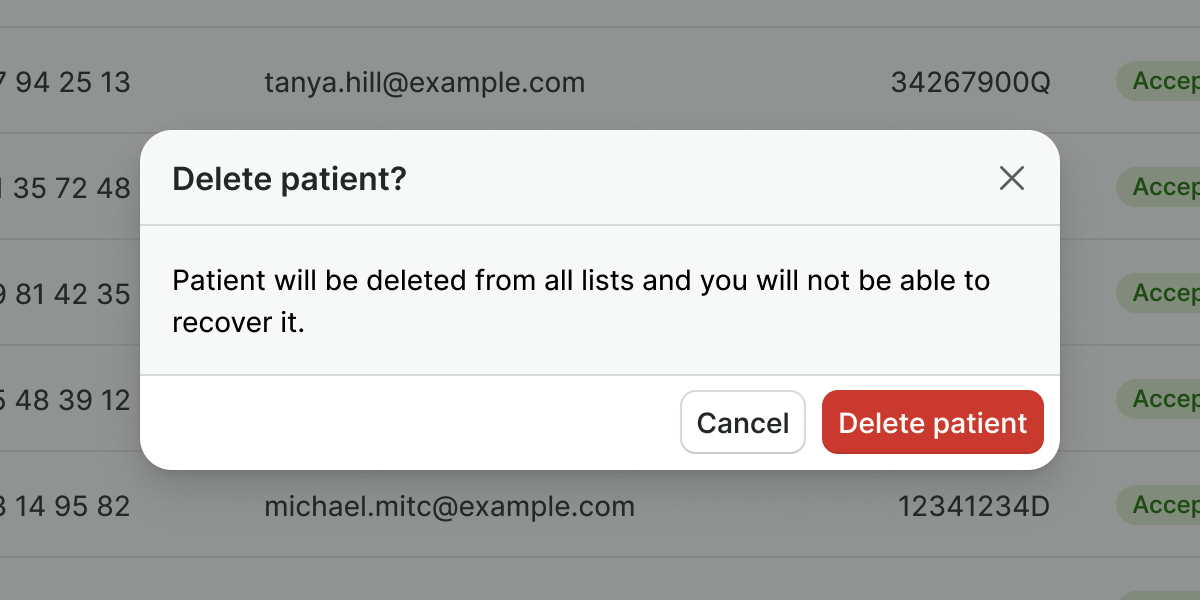Confirm with the red Delete patient button
Screen dimensions: 1200x600
coord(932,422)
